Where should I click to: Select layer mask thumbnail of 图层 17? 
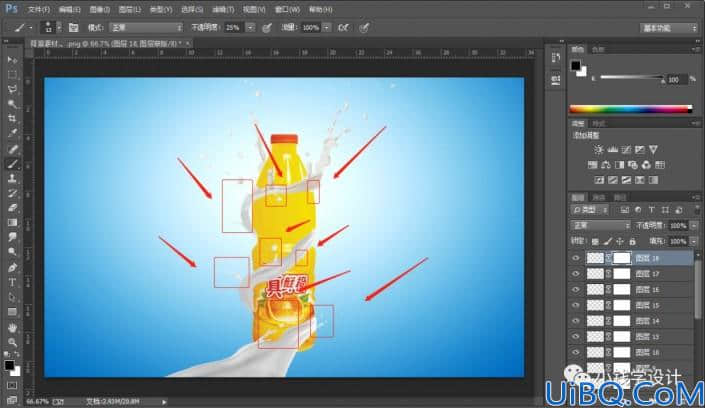tap(622, 274)
